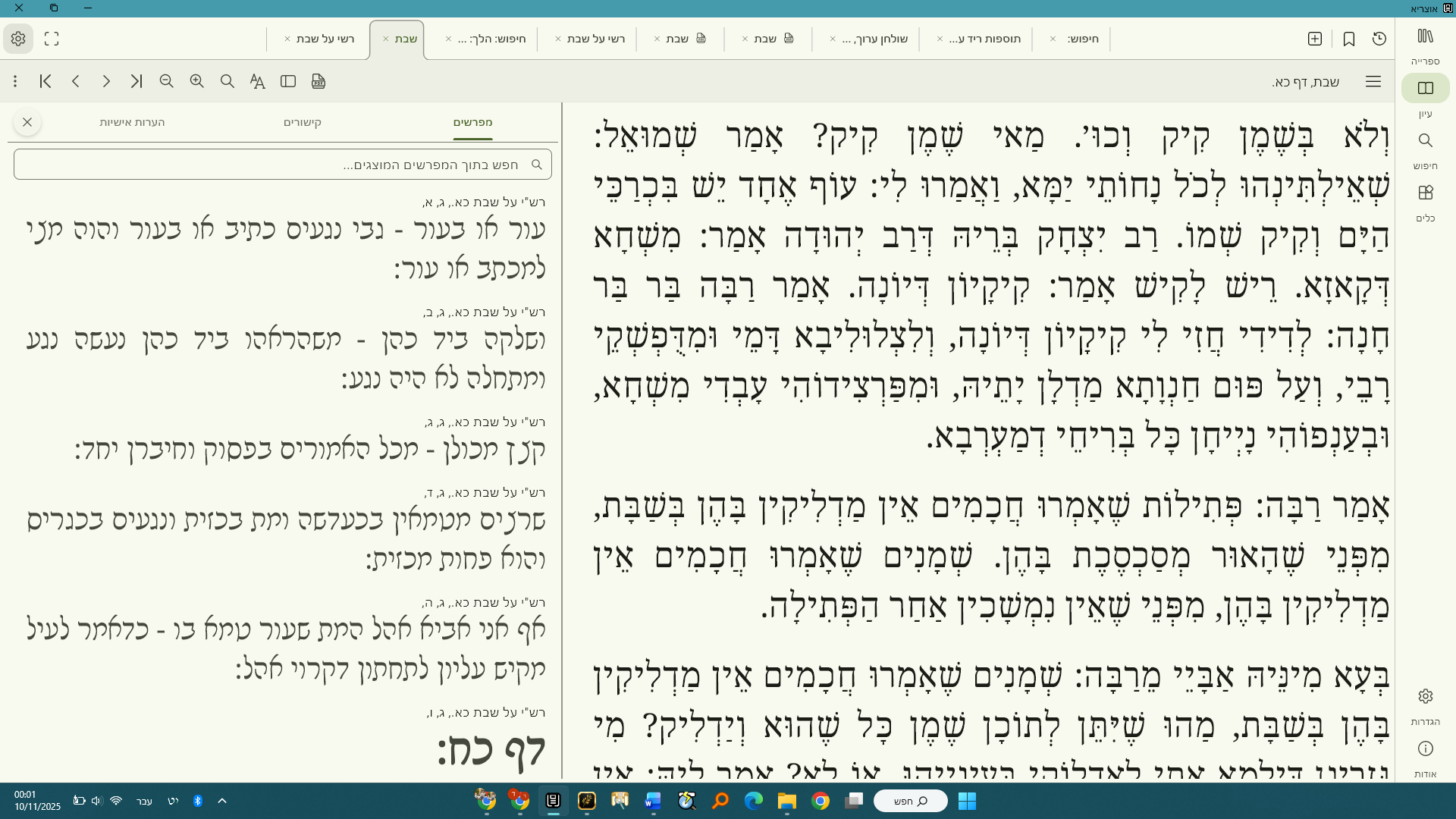Toggle fullscreen mode
Image resolution: width=1456 pixels, height=819 pixels.
[x=52, y=39]
